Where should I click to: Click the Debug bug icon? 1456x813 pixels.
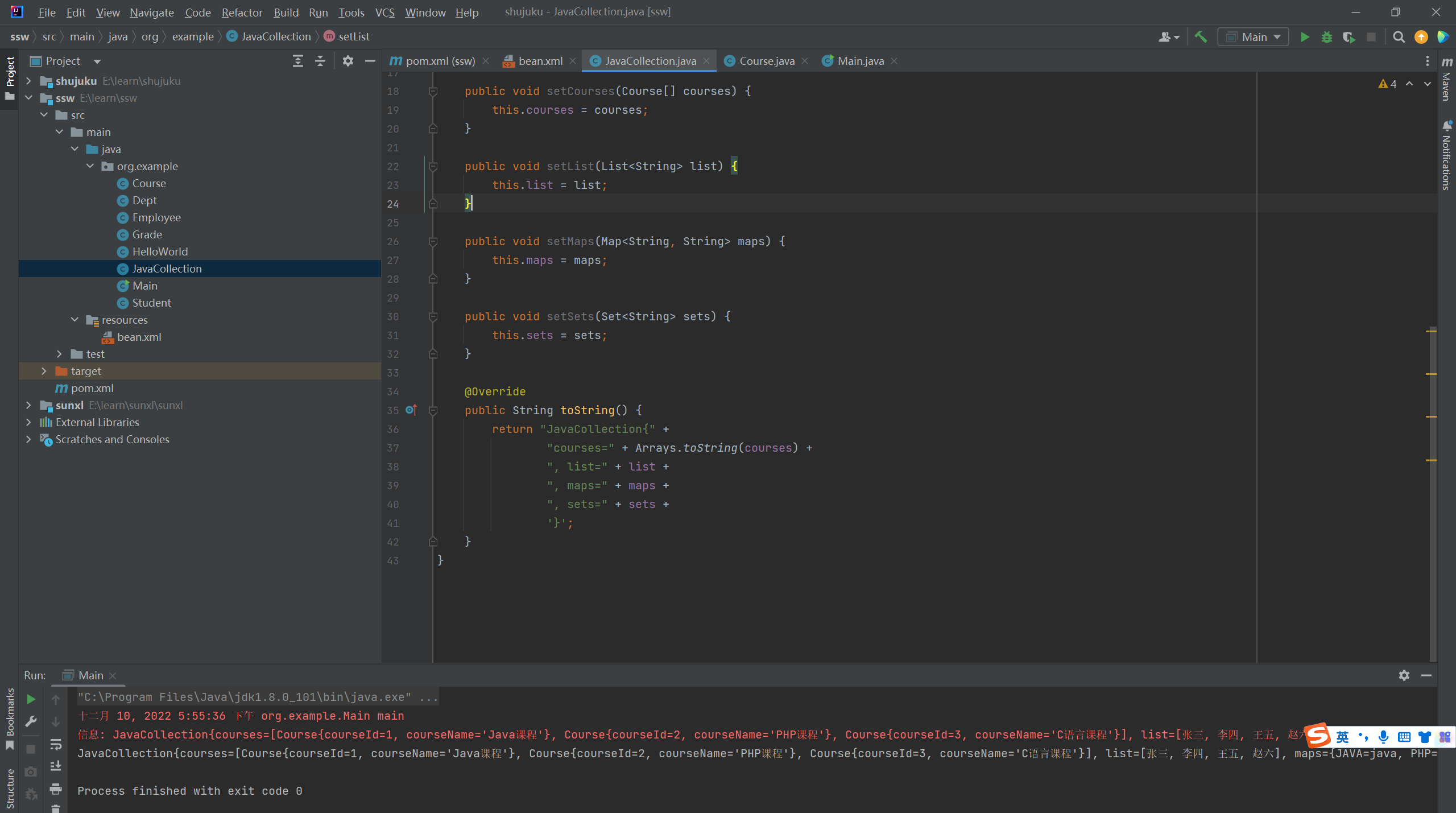[1326, 37]
